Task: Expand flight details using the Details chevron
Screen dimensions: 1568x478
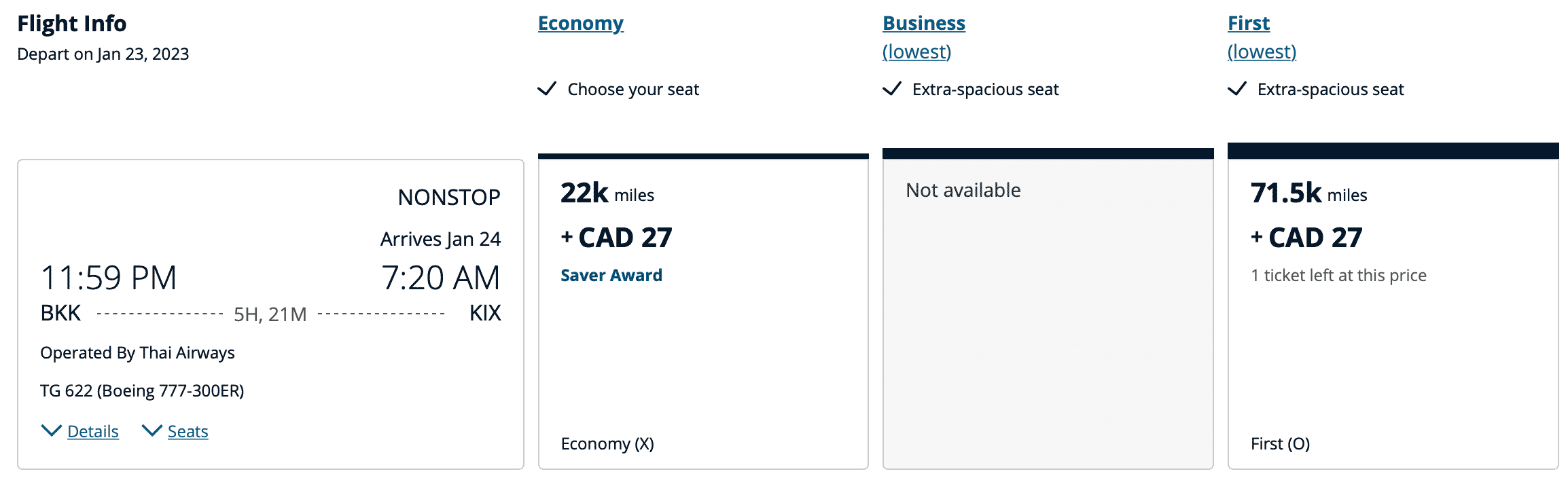Action: coord(51,430)
